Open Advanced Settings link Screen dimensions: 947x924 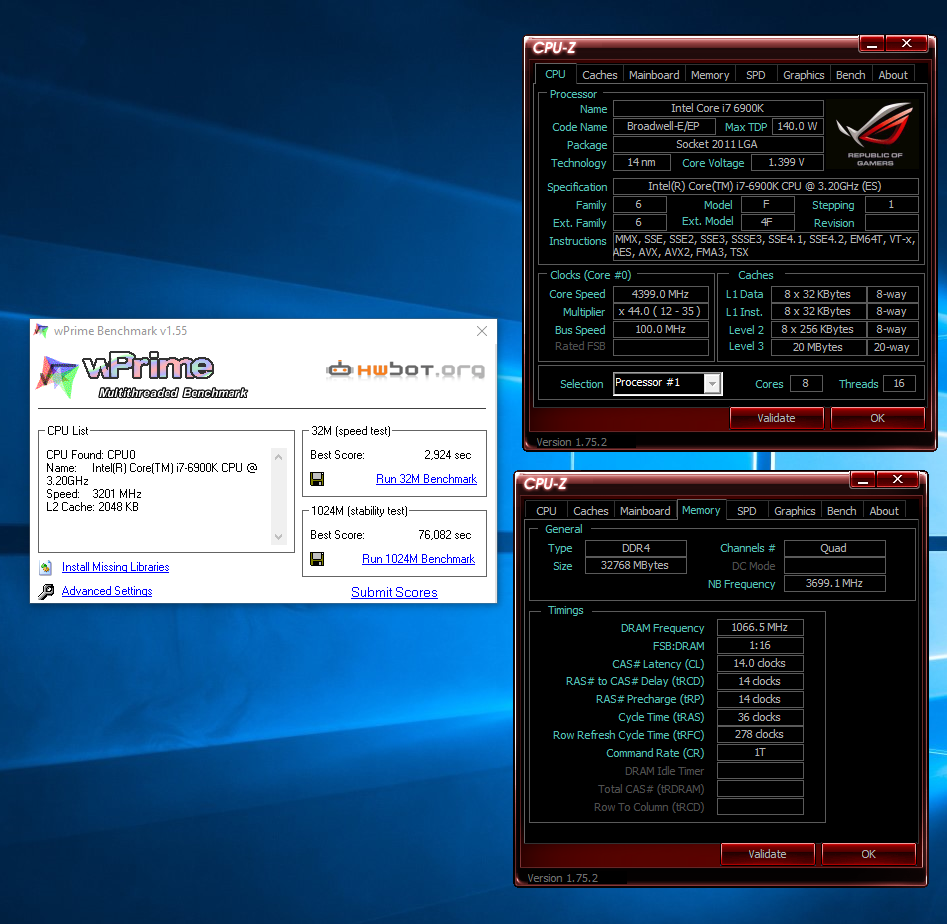[x=107, y=591]
